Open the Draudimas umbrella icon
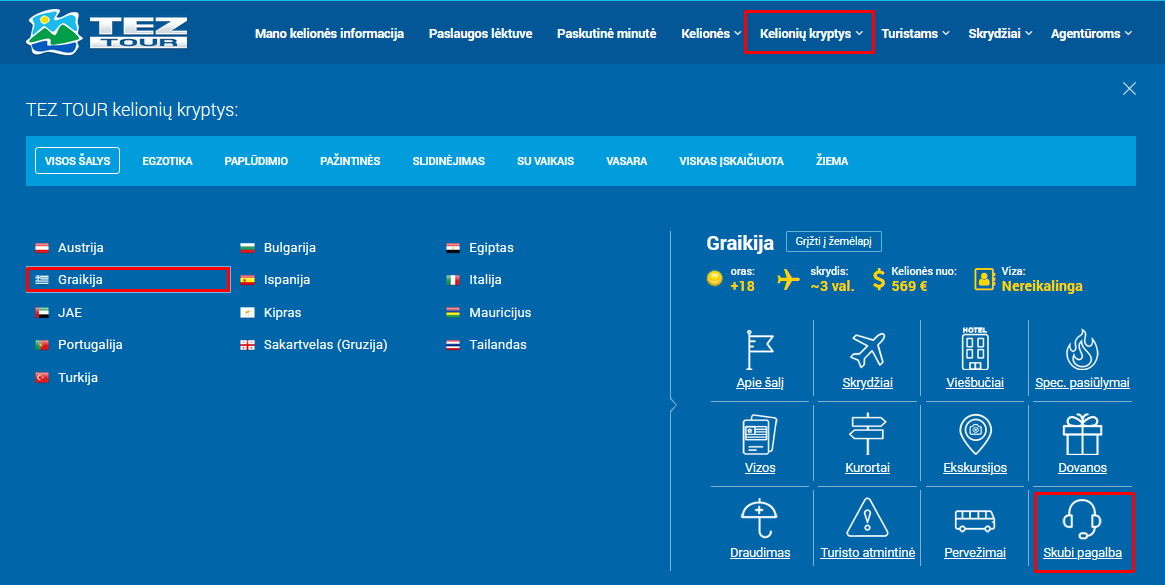 759,519
